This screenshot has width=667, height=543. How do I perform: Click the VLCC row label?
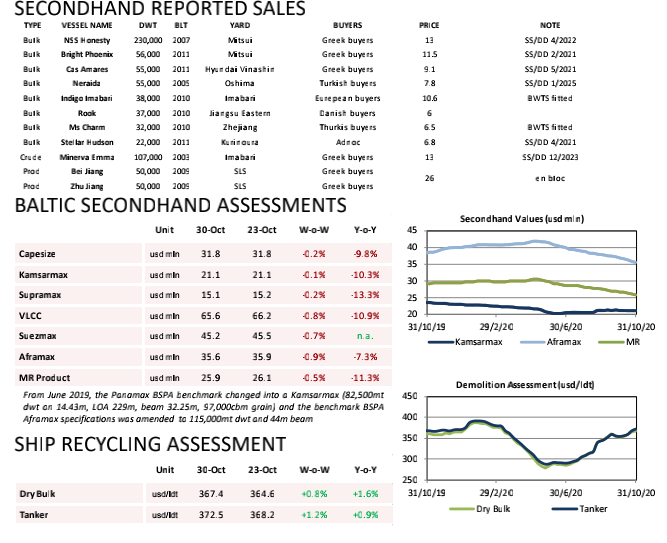coord(31,314)
